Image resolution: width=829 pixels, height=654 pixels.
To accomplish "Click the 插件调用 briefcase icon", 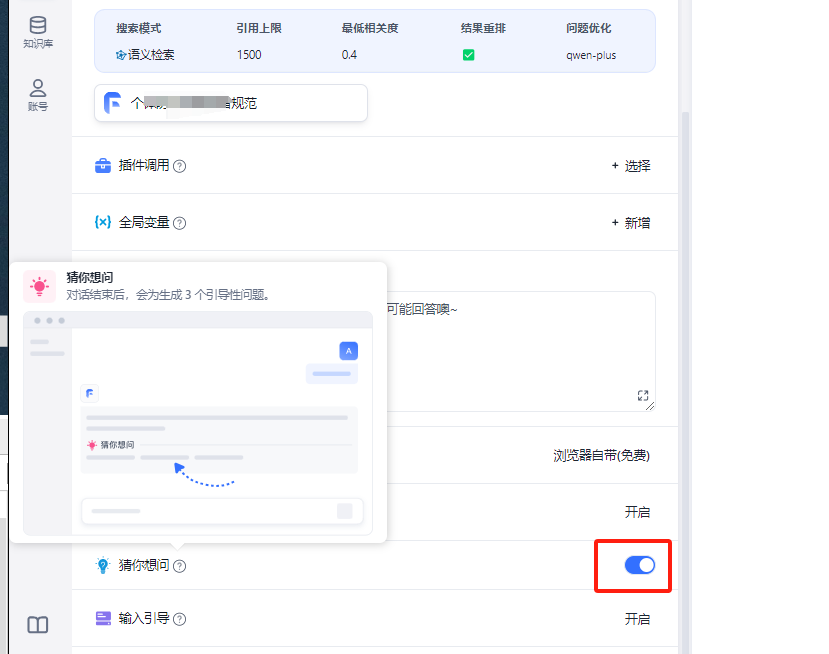I will (x=102, y=166).
